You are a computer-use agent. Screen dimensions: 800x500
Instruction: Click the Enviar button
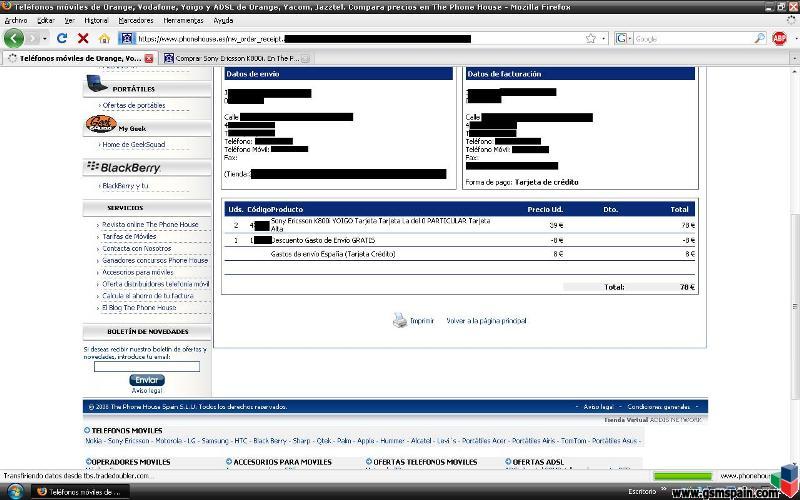pos(147,380)
